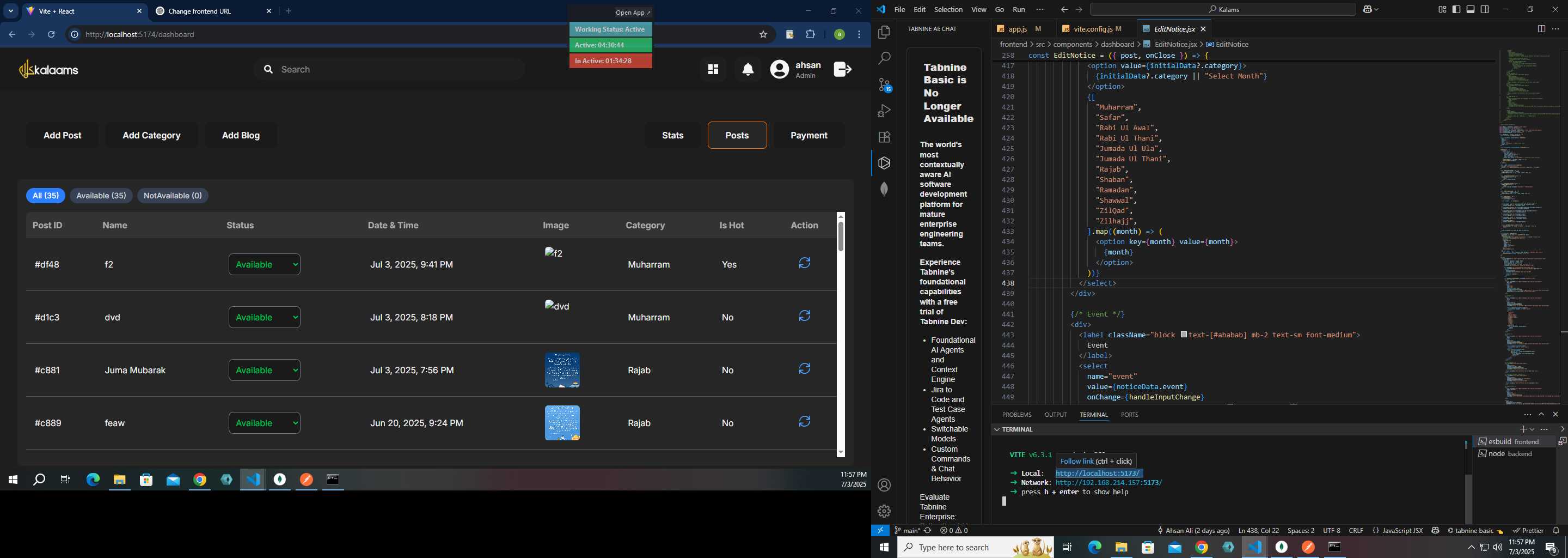1568x558 pixels.
Task: Switch to the PORTS panel tab
Action: [1129, 415]
